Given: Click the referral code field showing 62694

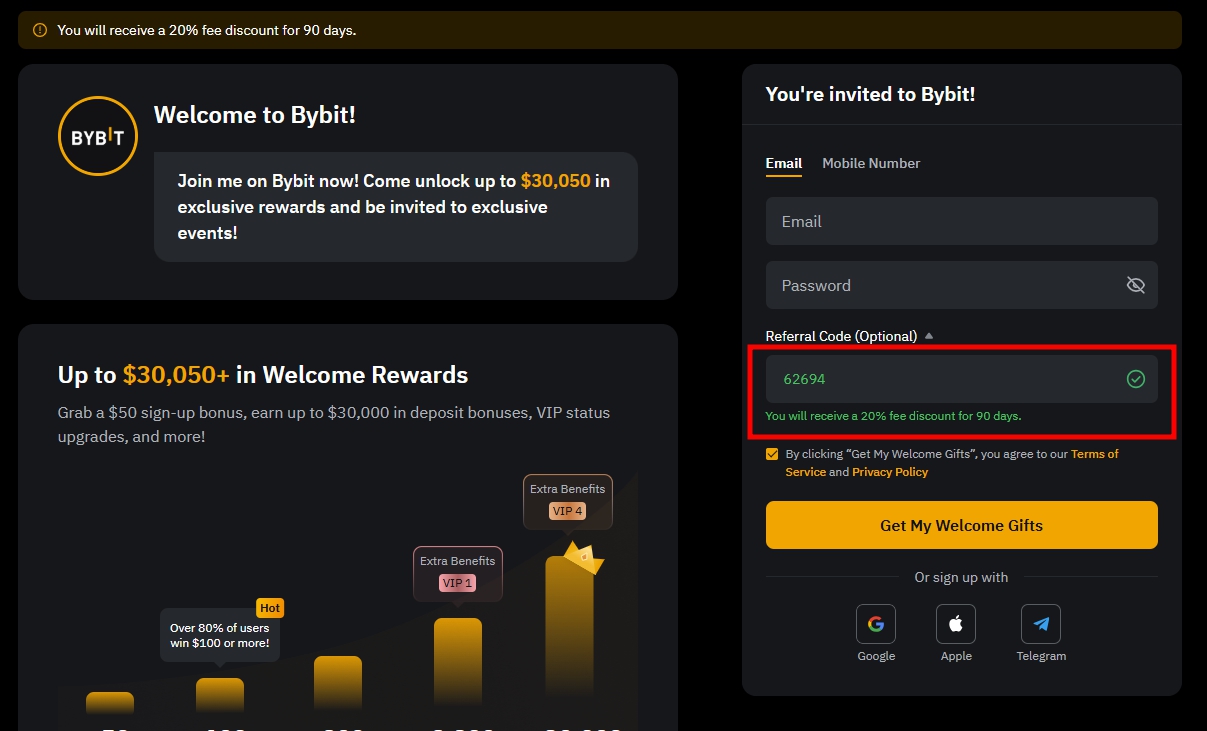Looking at the screenshot, I should 962,379.
